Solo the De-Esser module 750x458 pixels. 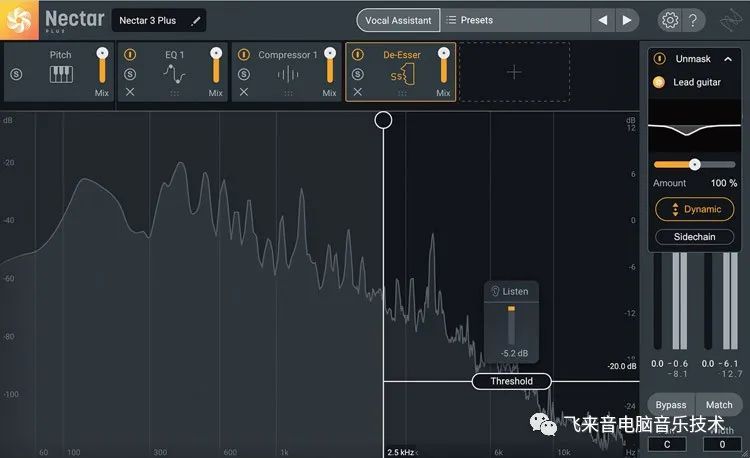coord(357,74)
